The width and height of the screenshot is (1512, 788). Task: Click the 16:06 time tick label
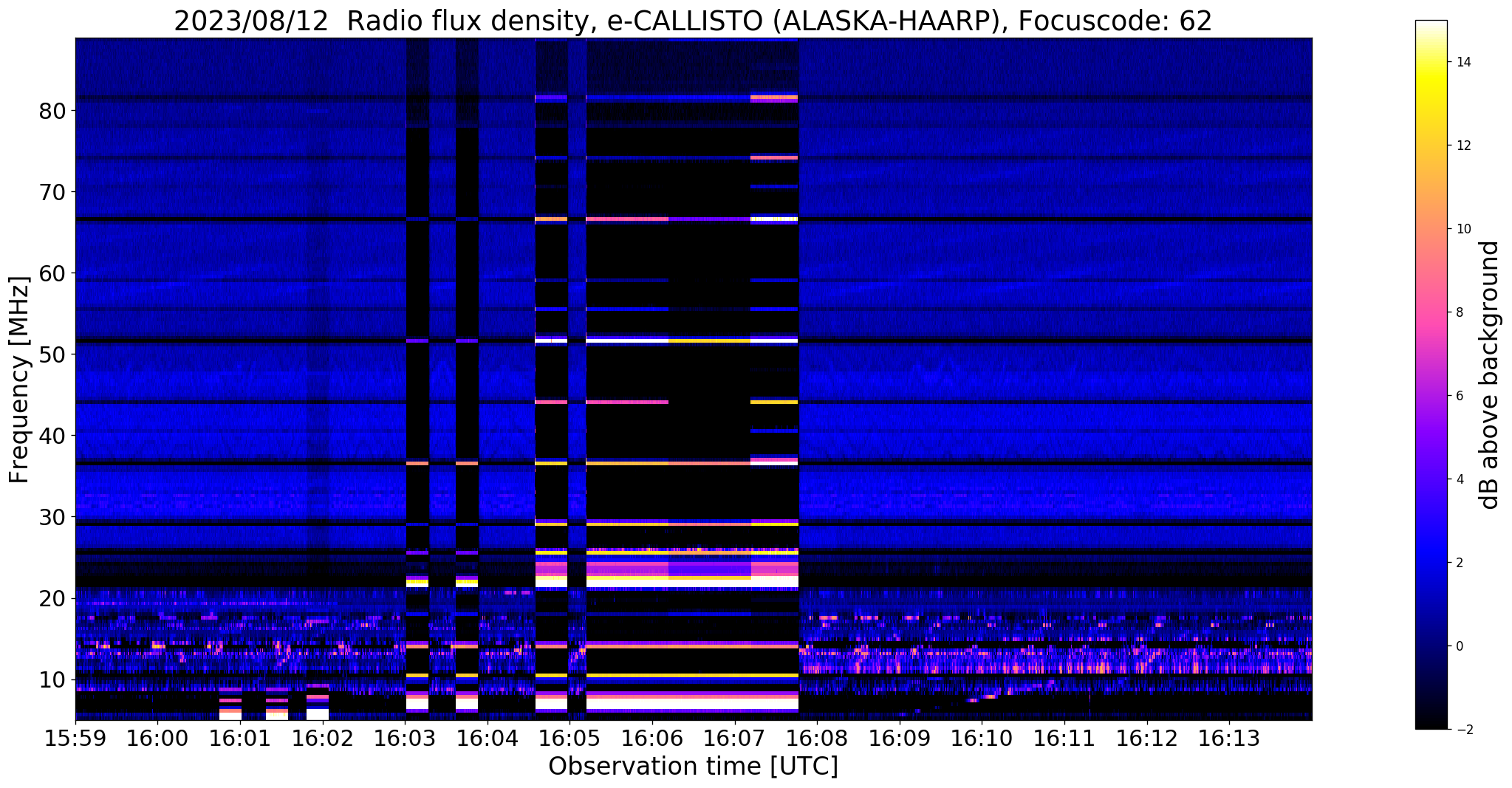point(652,739)
